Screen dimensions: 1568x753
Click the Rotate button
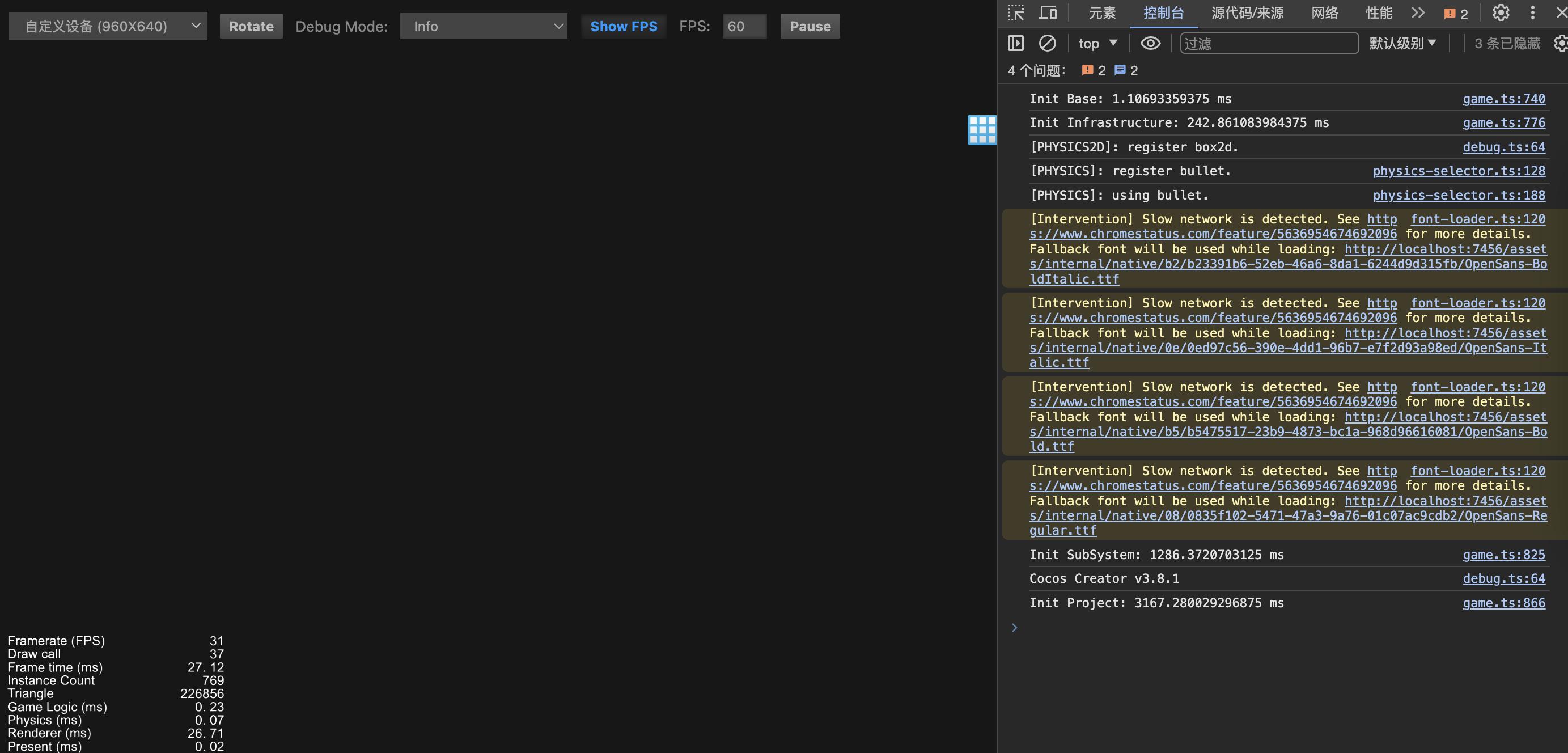tap(251, 26)
